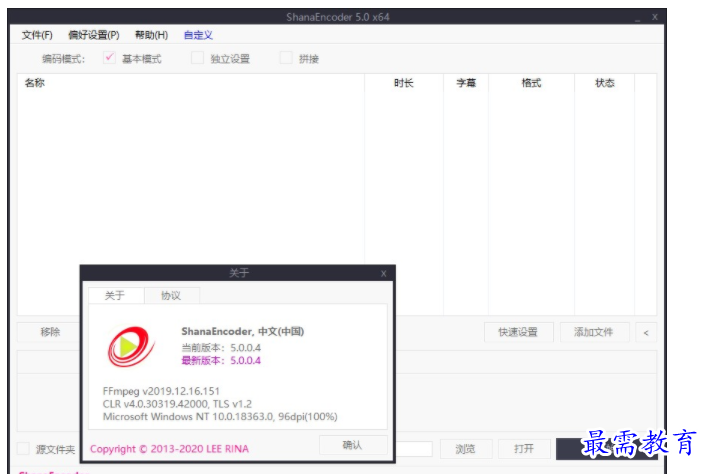This screenshot has height=474, width=705.
Task: Click the 当前版本: 5.0.0.4 text
Action: point(221,348)
